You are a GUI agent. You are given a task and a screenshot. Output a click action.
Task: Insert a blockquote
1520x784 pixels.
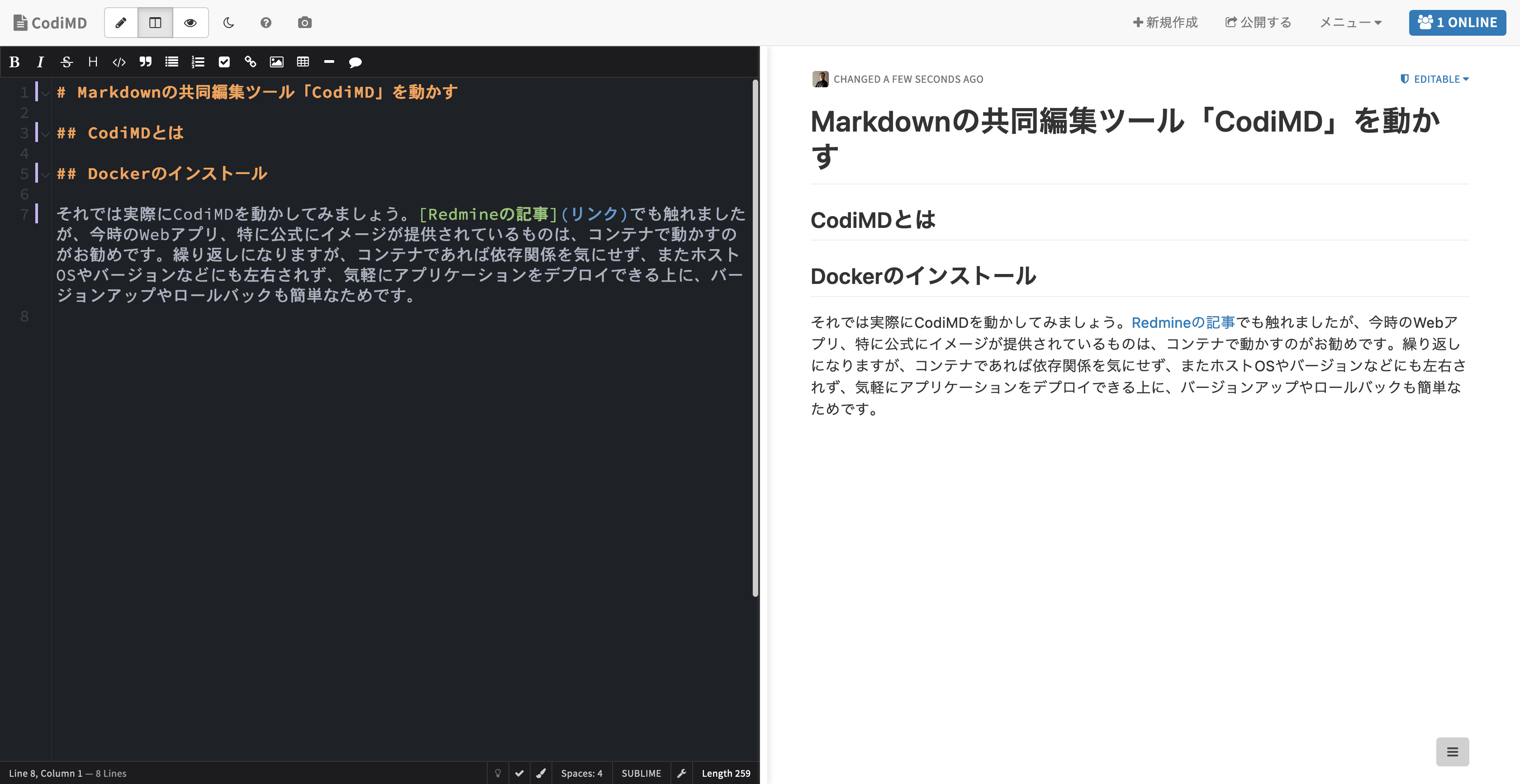coord(145,62)
